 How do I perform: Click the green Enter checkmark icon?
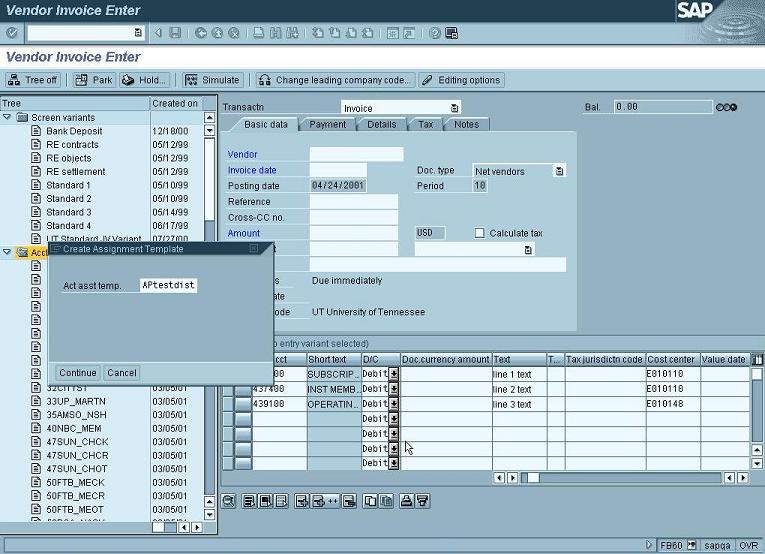[x=12, y=33]
